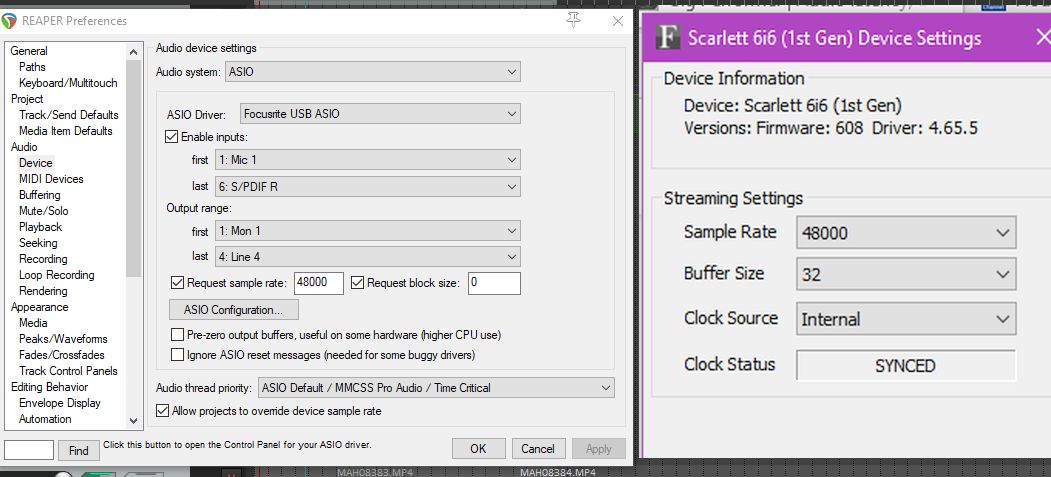Click the Request block size input field
The image size is (1051, 477).
pyautogui.click(x=493, y=283)
